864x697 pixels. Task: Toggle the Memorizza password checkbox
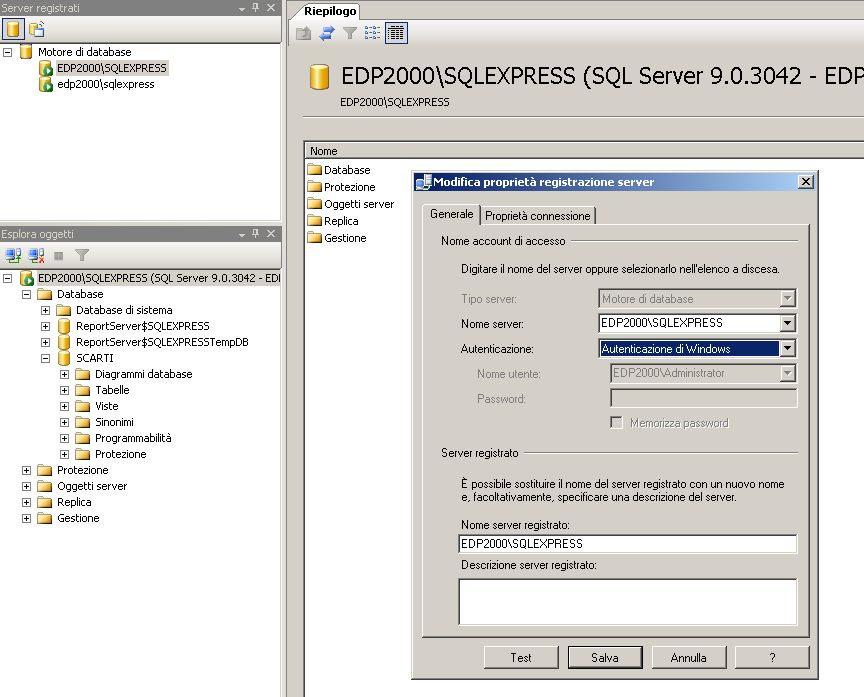(x=617, y=423)
